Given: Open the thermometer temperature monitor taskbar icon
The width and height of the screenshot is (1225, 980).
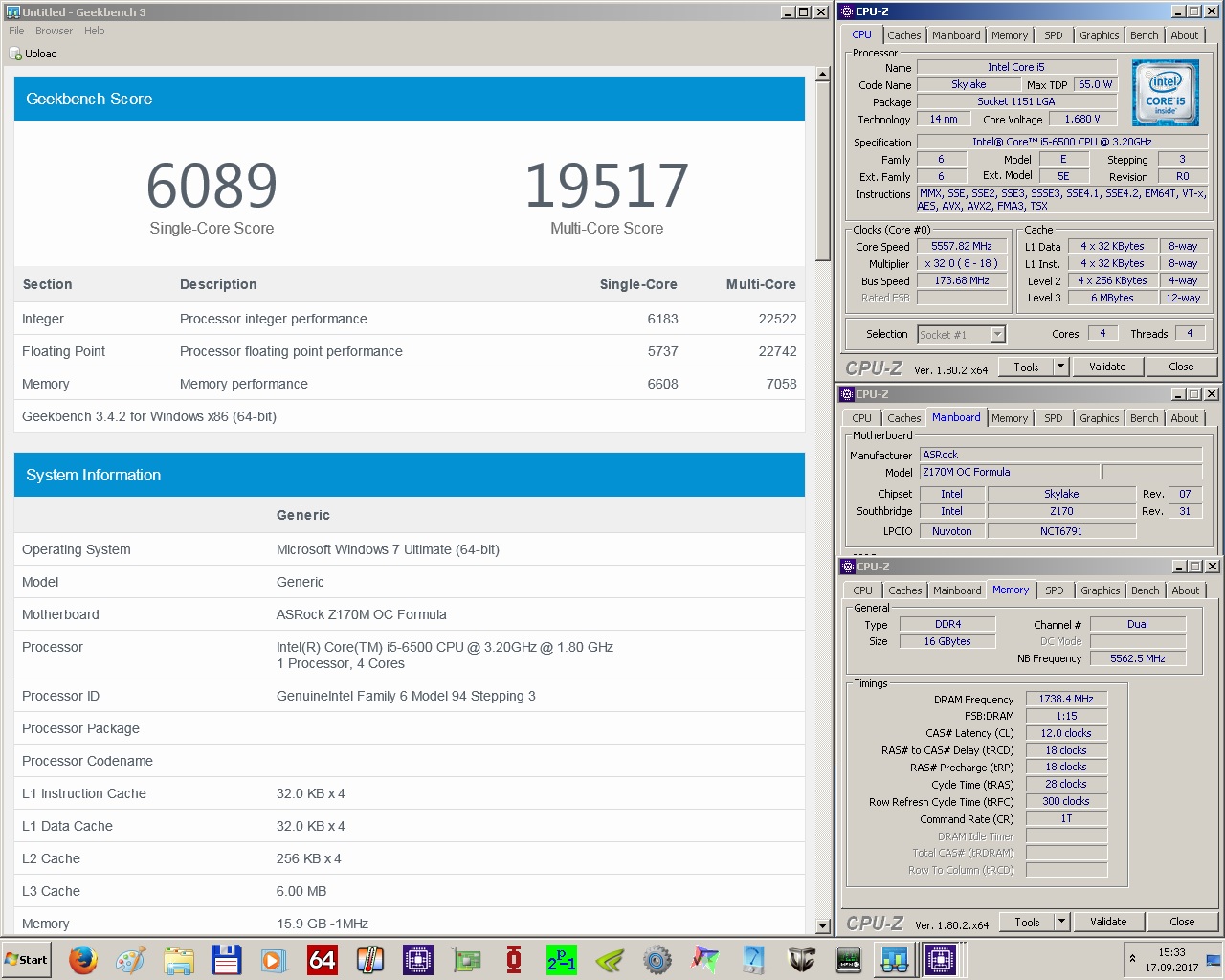Looking at the screenshot, I should coord(370,959).
